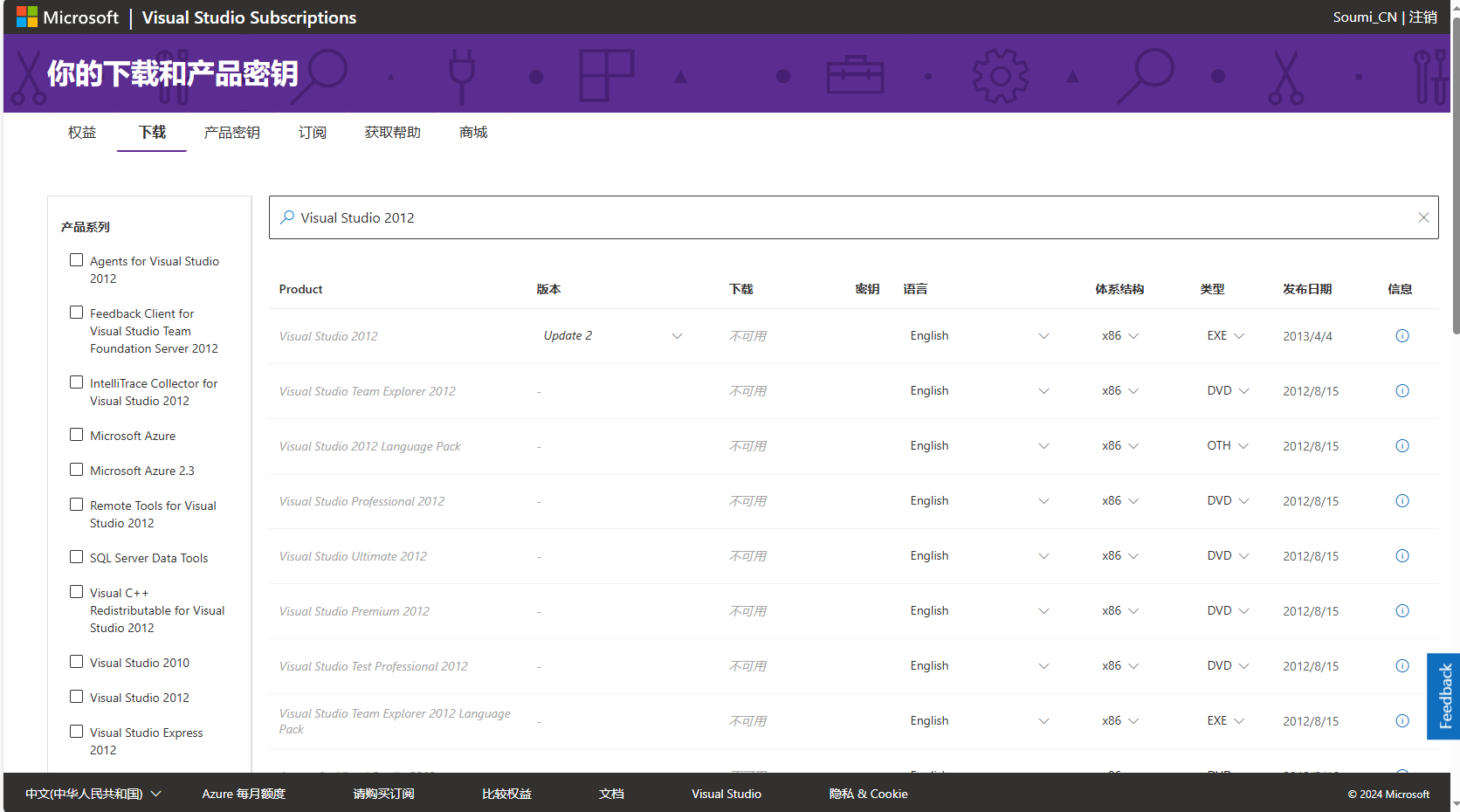Check the Visual Studio 2012 filter checkbox
This screenshot has height=812, width=1460.
tap(77, 697)
